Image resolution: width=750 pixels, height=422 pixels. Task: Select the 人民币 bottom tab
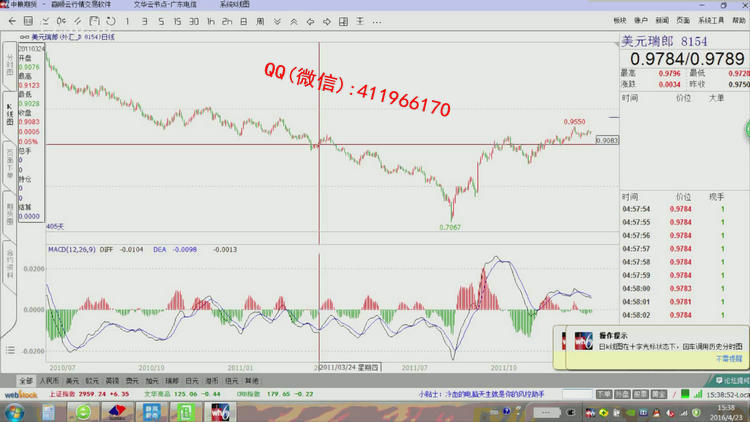(48, 381)
